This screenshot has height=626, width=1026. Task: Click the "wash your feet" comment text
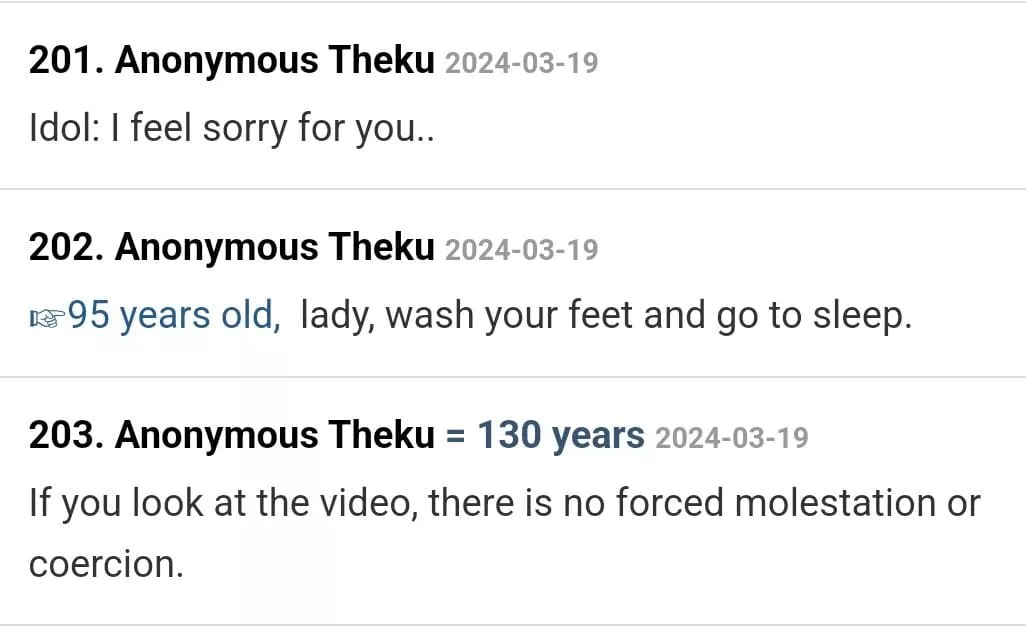coord(510,316)
